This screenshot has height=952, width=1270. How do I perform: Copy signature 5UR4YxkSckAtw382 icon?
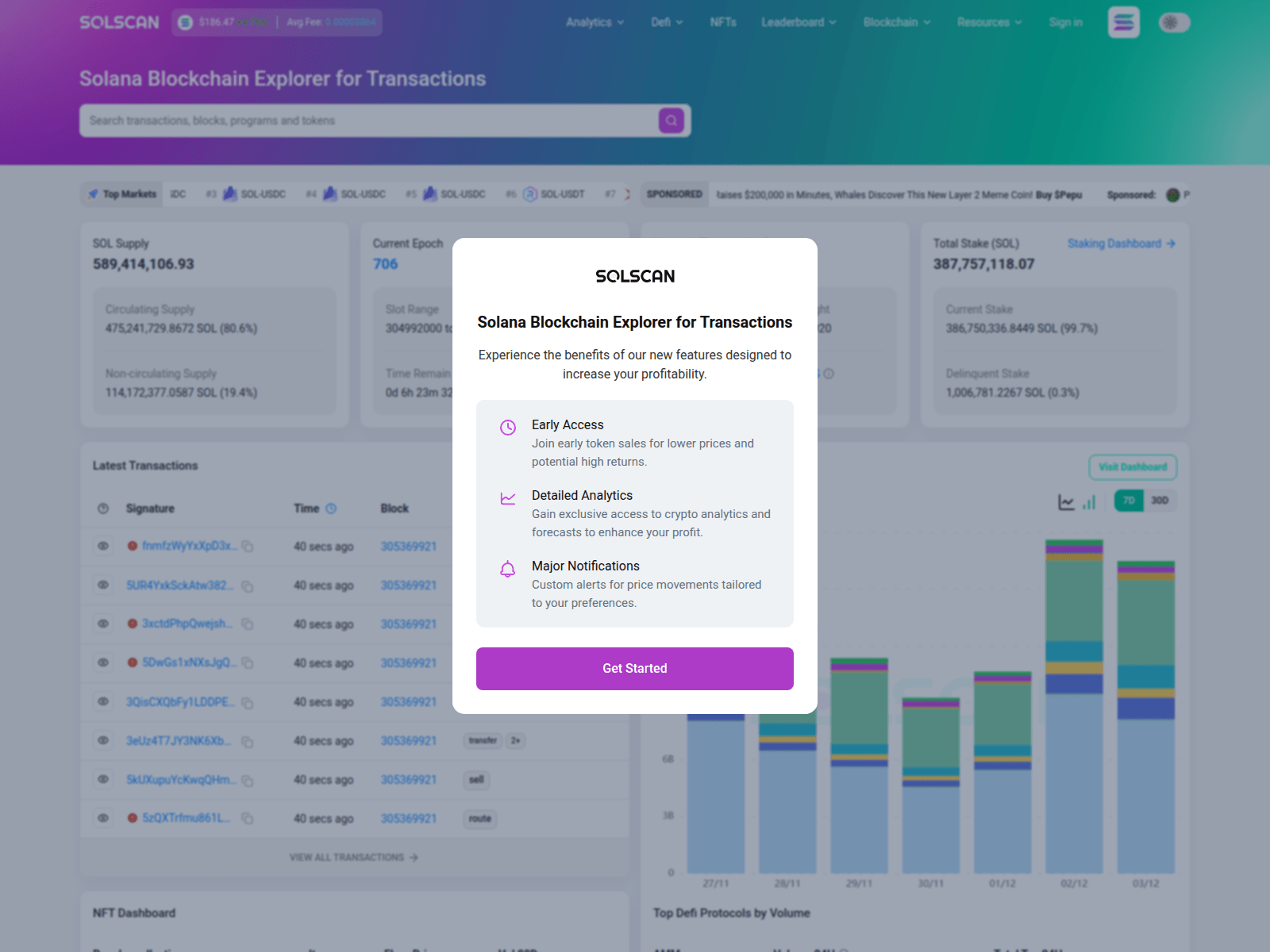pyautogui.click(x=247, y=586)
